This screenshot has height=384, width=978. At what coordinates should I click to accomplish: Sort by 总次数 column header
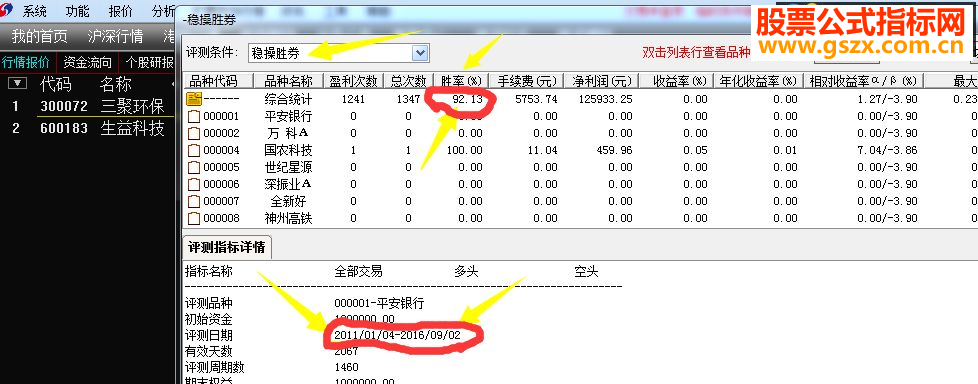pyautogui.click(x=409, y=81)
